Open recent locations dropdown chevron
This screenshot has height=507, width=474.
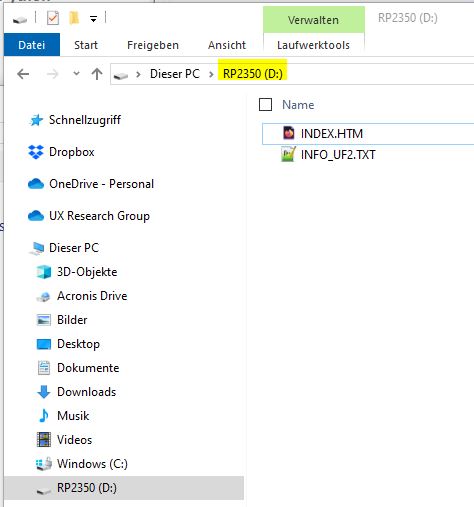click(76, 73)
